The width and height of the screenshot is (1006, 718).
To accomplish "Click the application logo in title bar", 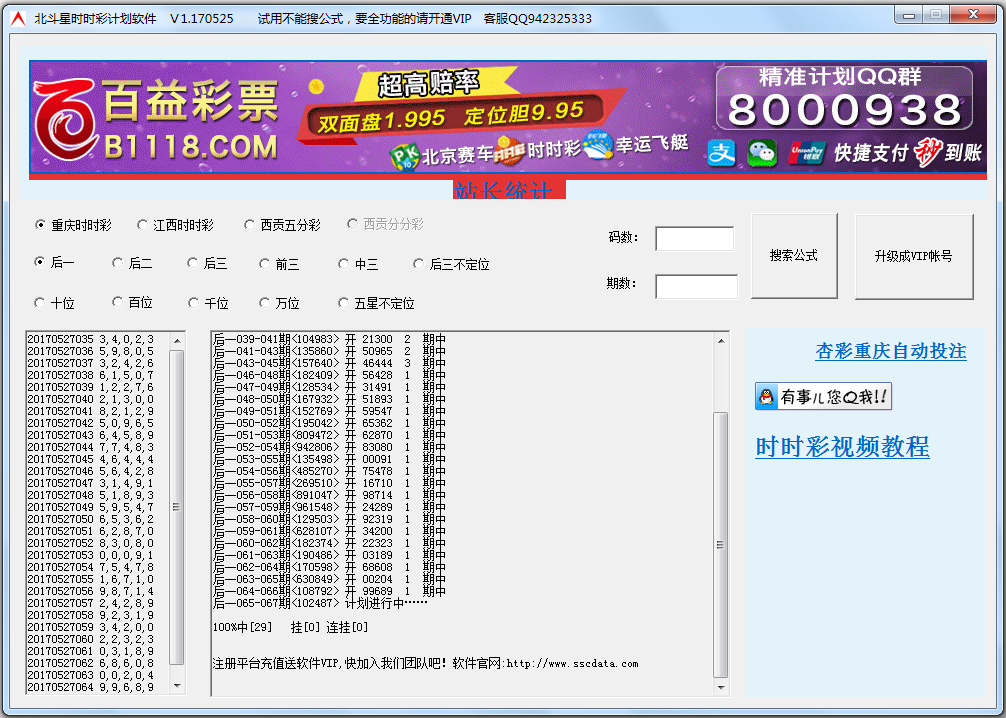I will click(x=18, y=19).
